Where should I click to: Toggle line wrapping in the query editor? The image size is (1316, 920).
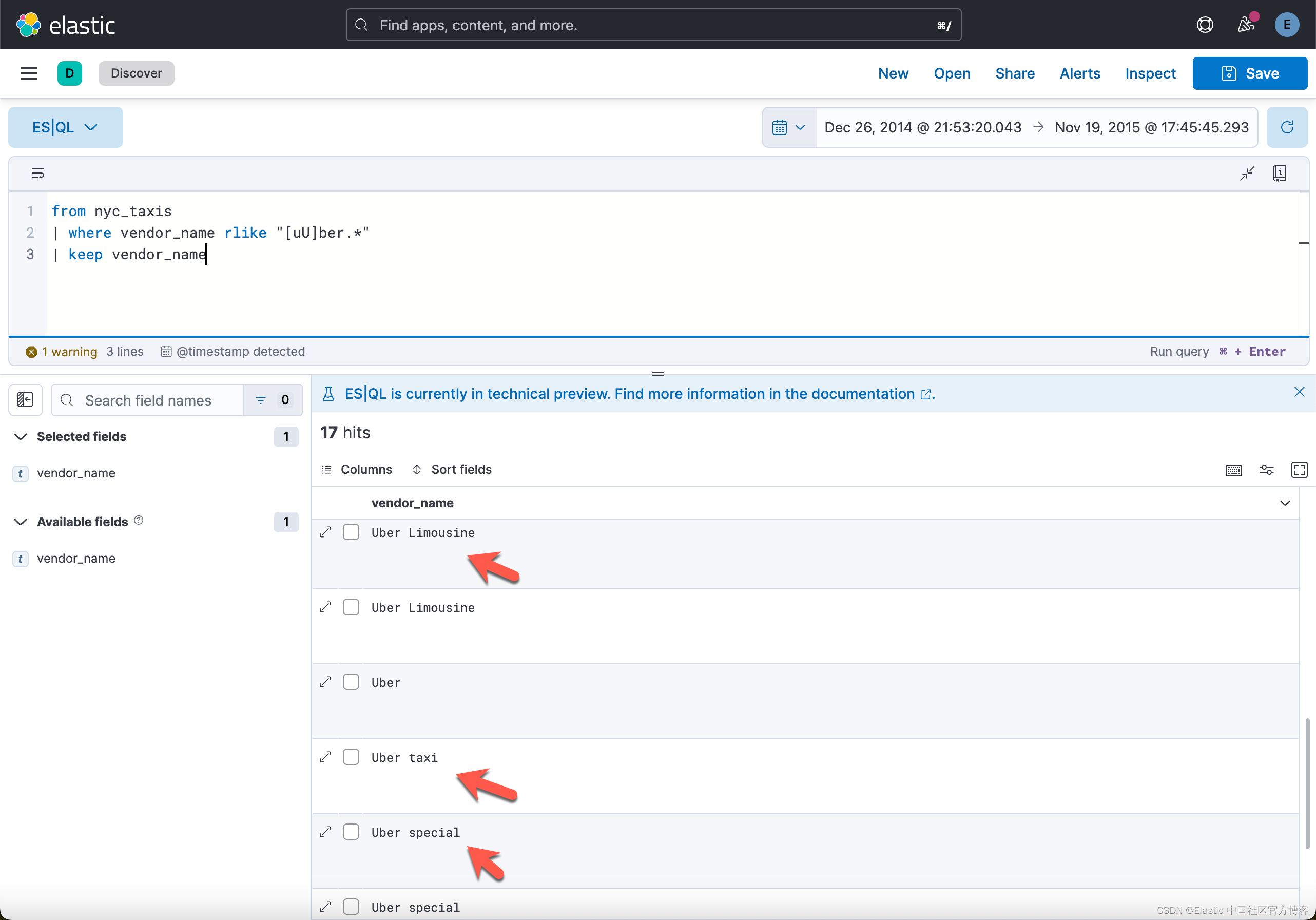(37, 172)
